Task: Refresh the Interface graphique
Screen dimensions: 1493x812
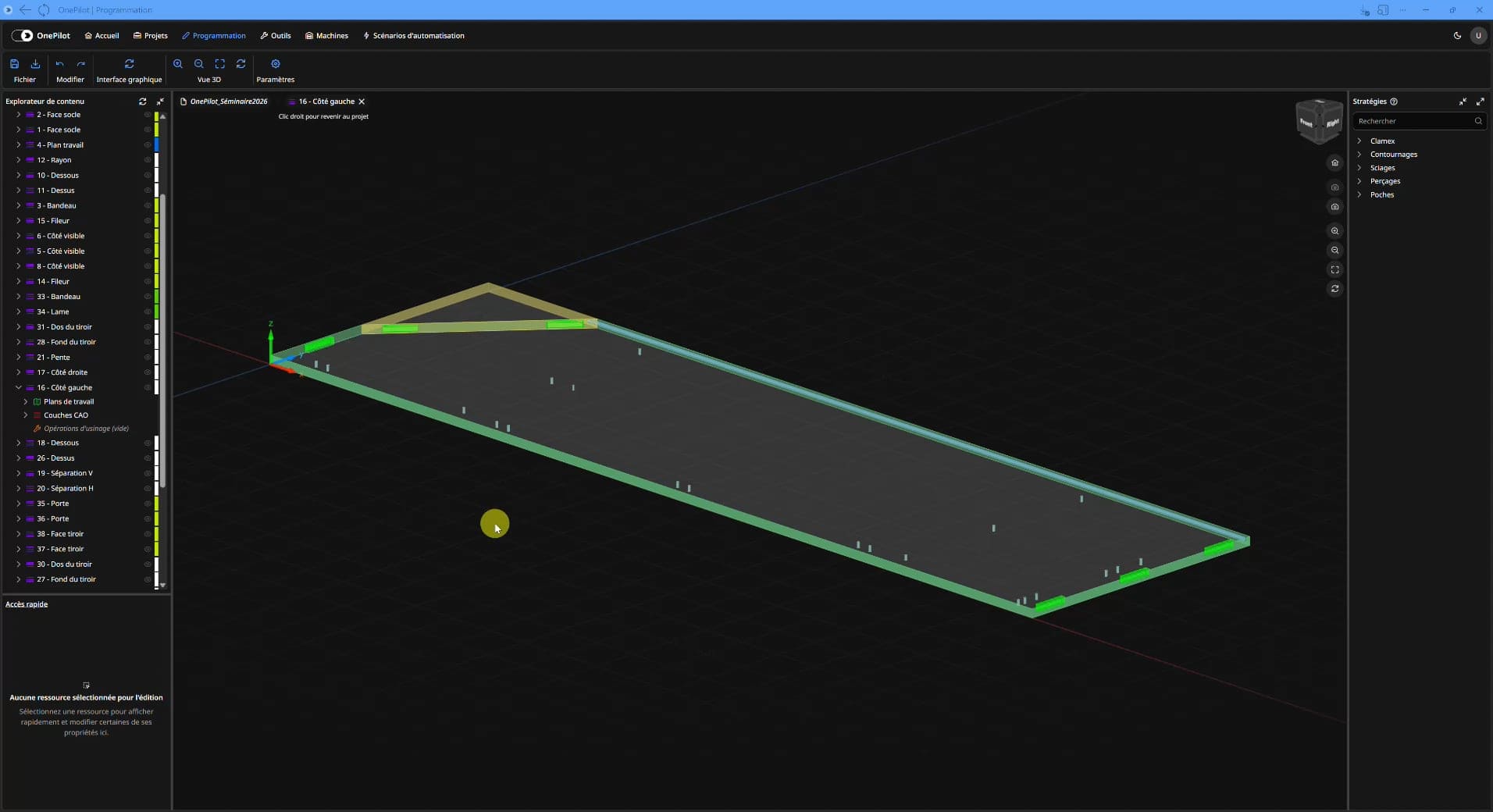Action: click(129, 64)
